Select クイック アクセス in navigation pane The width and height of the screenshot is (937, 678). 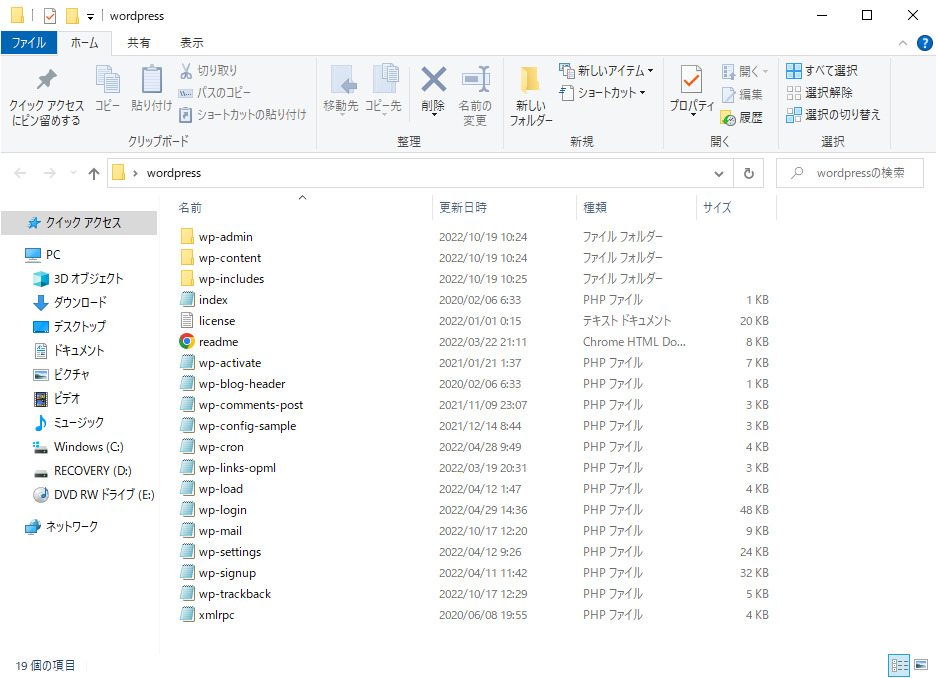click(79, 223)
